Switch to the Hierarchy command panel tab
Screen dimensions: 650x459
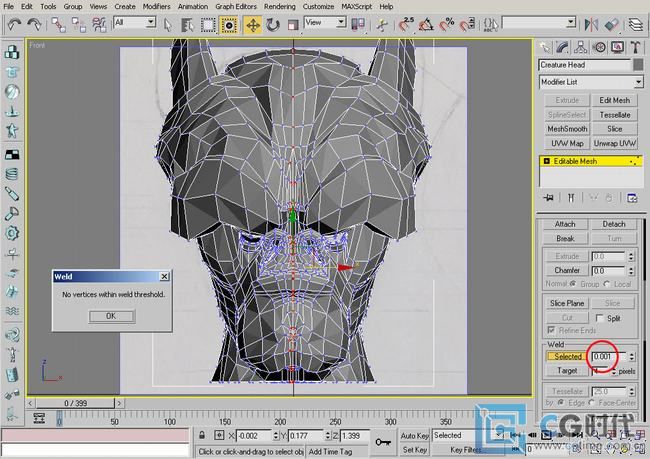[x=581, y=47]
